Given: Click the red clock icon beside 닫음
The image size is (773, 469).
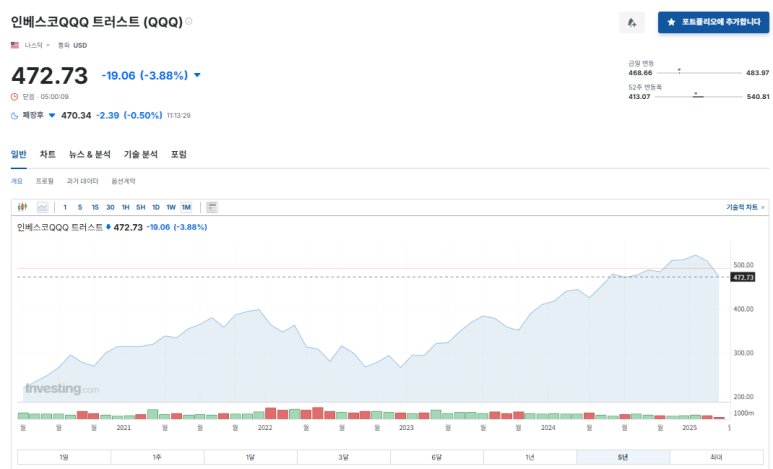Looking at the screenshot, I should click(14, 97).
